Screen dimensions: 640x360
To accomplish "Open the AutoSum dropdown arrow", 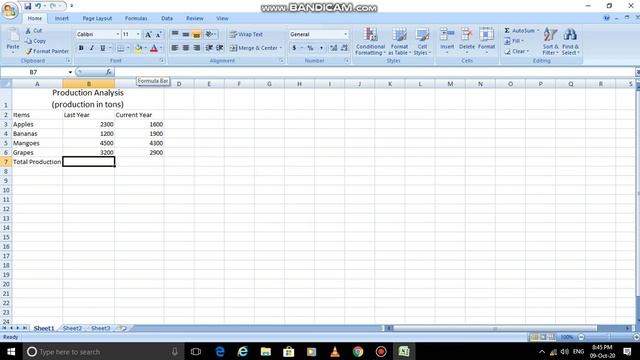I will coord(538,31).
